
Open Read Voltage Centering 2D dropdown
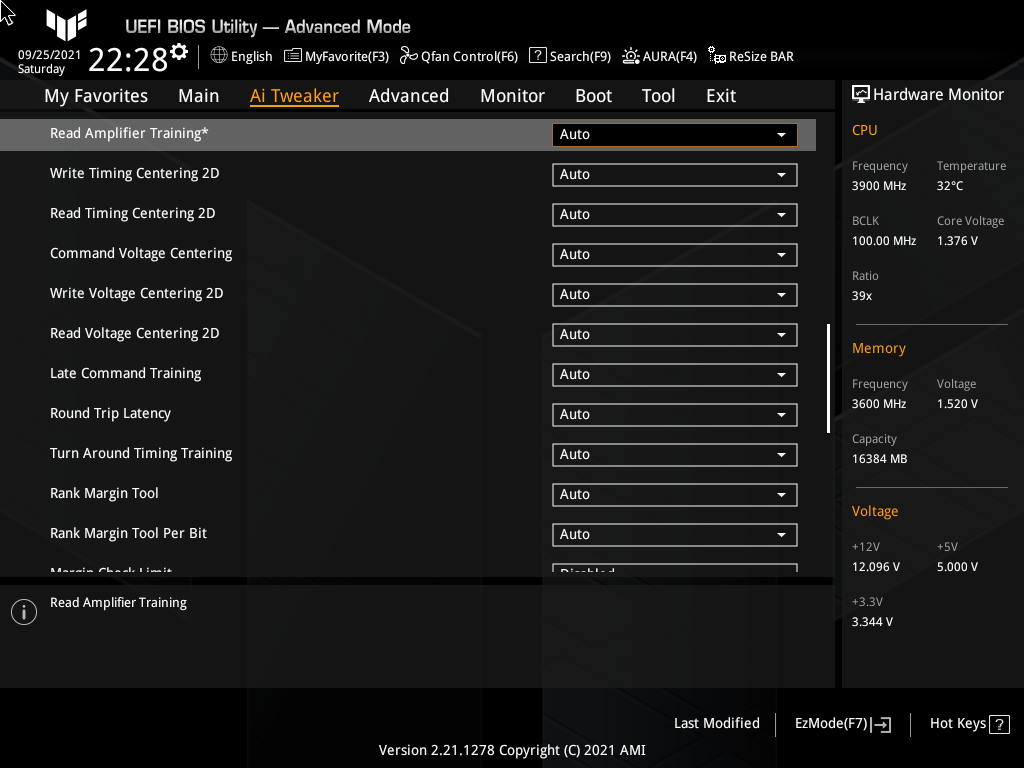pos(675,334)
